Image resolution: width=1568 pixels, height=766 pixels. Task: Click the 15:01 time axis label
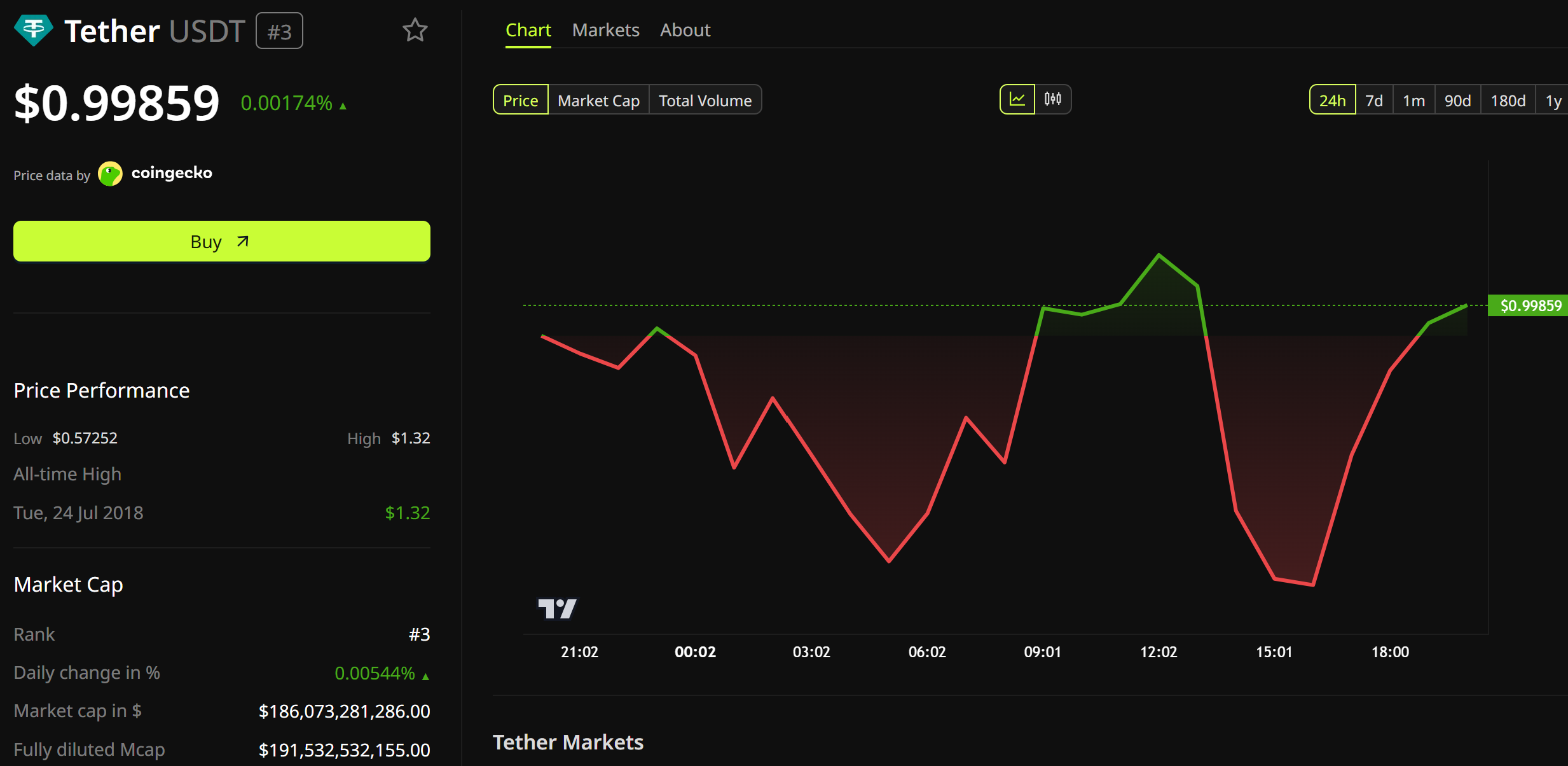1274,651
